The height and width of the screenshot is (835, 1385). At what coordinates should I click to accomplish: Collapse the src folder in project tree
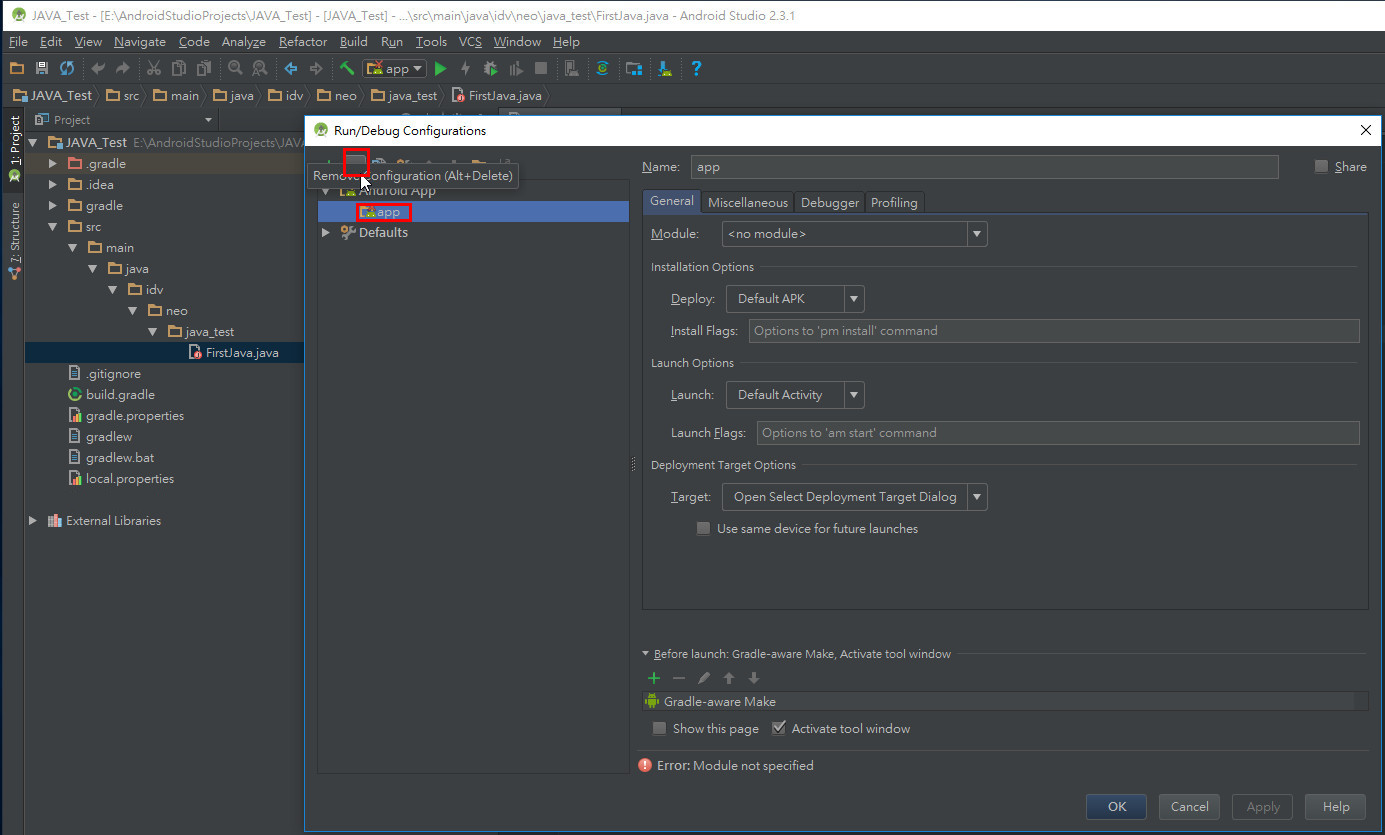coord(53,226)
